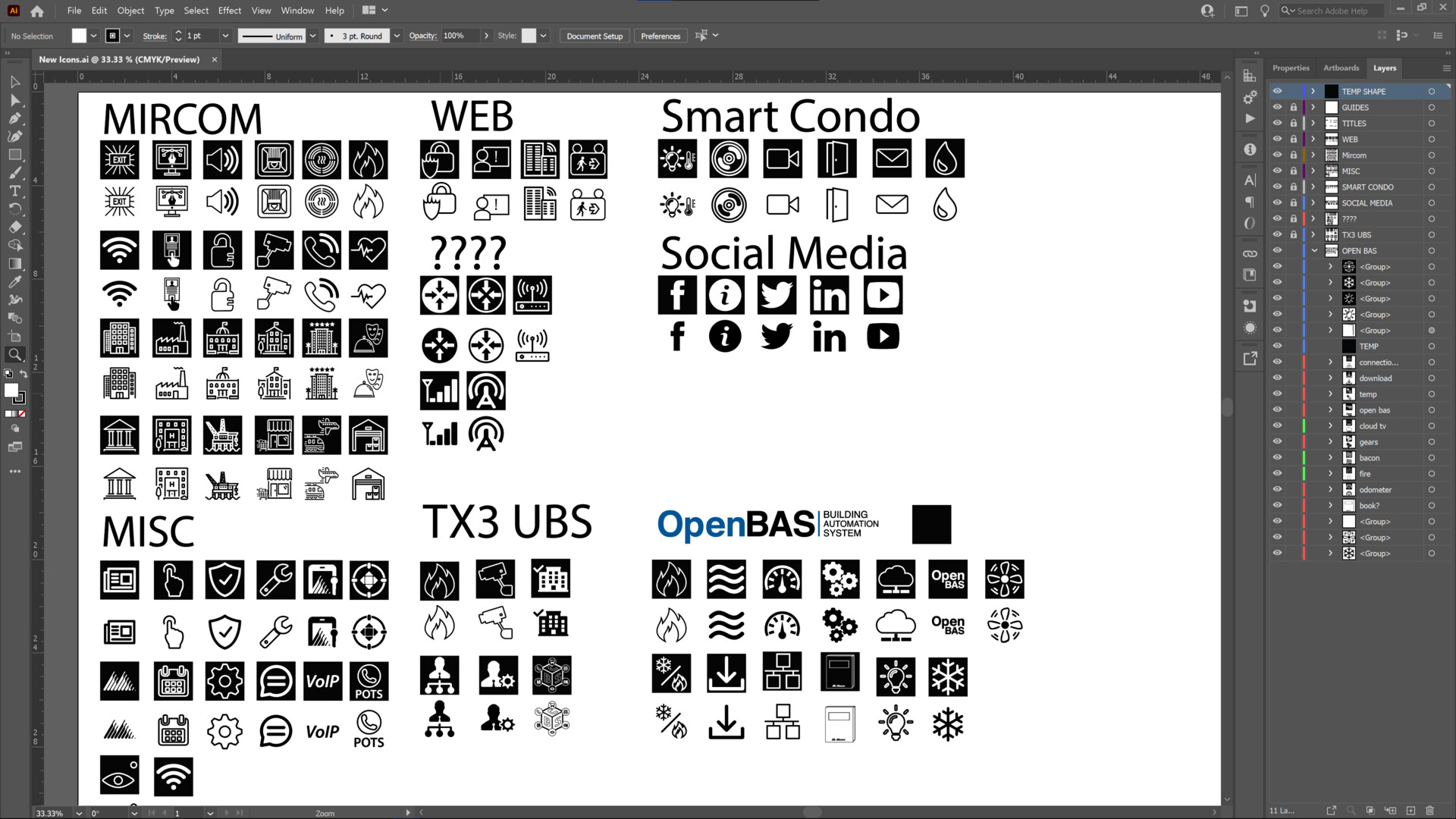Select the Artboard tool
1456x819 pixels.
[x=15, y=337]
